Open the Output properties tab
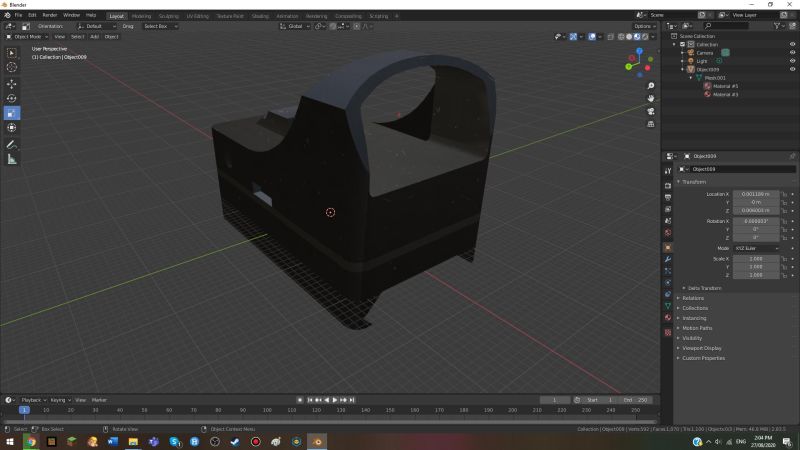Viewport: 800px width, 450px height. click(668, 197)
